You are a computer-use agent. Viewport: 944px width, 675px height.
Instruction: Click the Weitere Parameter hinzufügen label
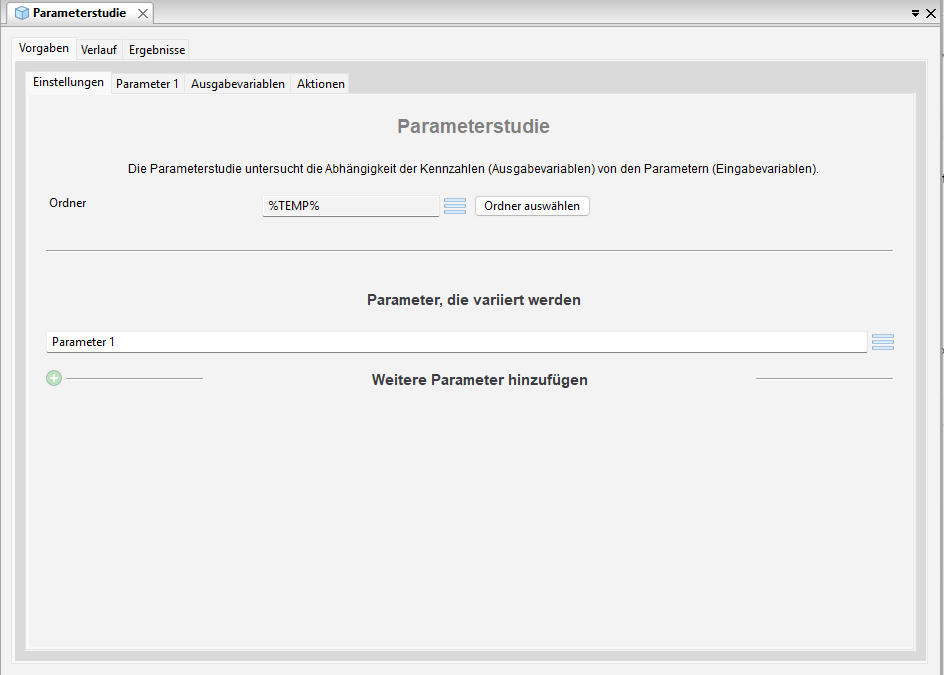(479, 380)
